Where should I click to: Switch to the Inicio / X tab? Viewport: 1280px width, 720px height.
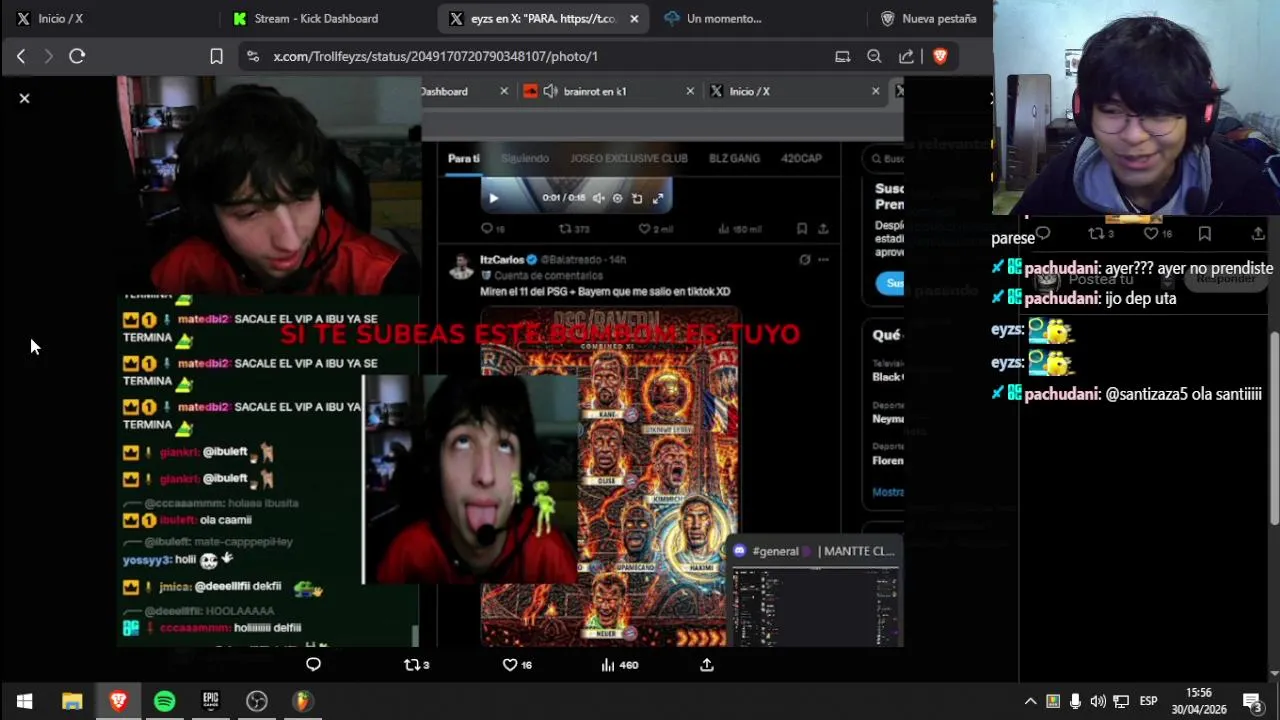[60, 18]
